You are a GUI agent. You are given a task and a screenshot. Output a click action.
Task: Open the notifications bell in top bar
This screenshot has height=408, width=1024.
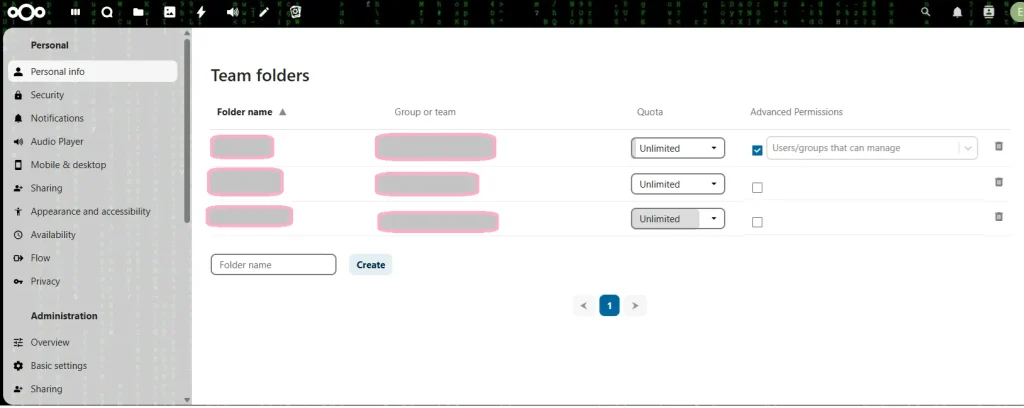click(957, 12)
